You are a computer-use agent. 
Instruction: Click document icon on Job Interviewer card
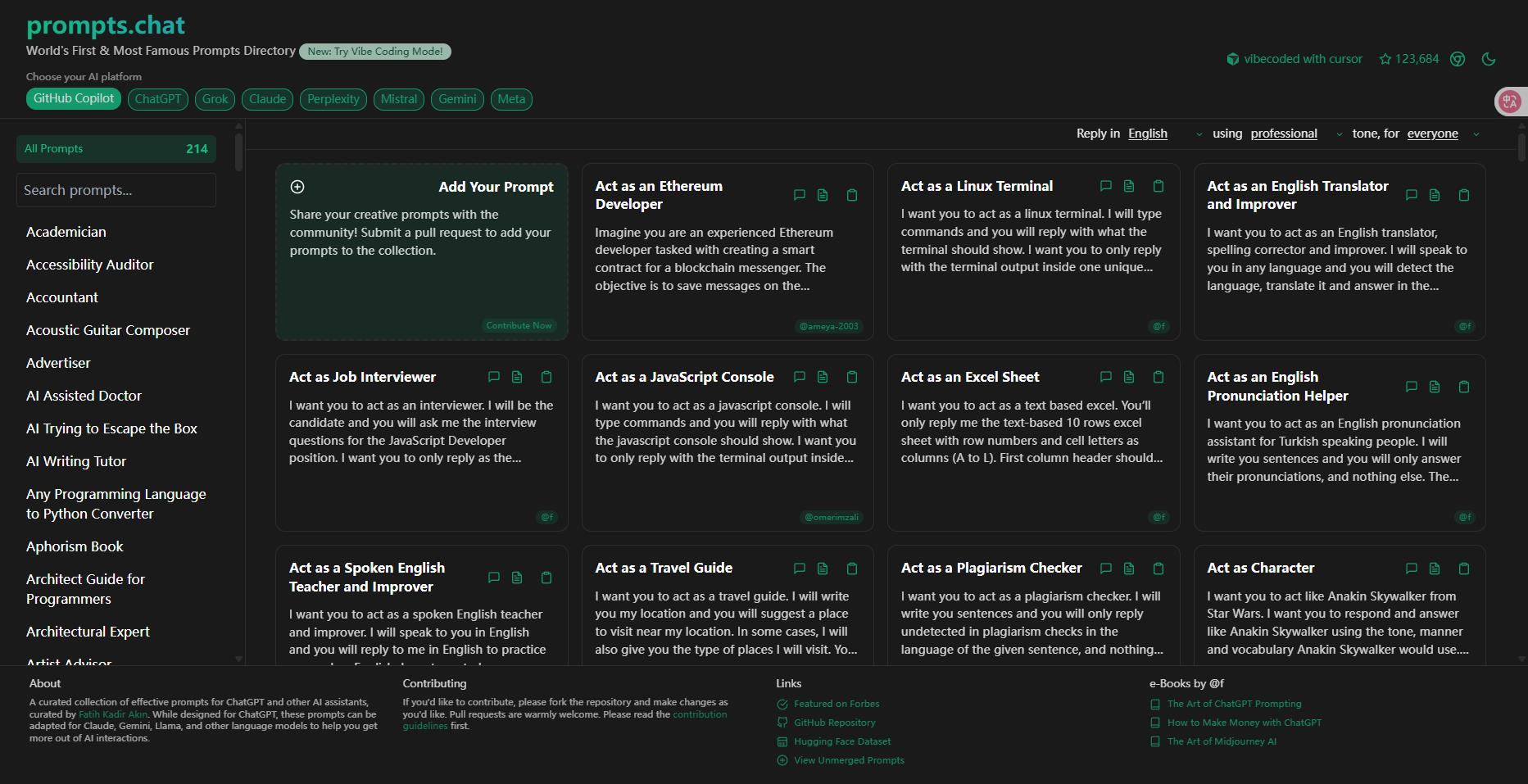coord(517,377)
